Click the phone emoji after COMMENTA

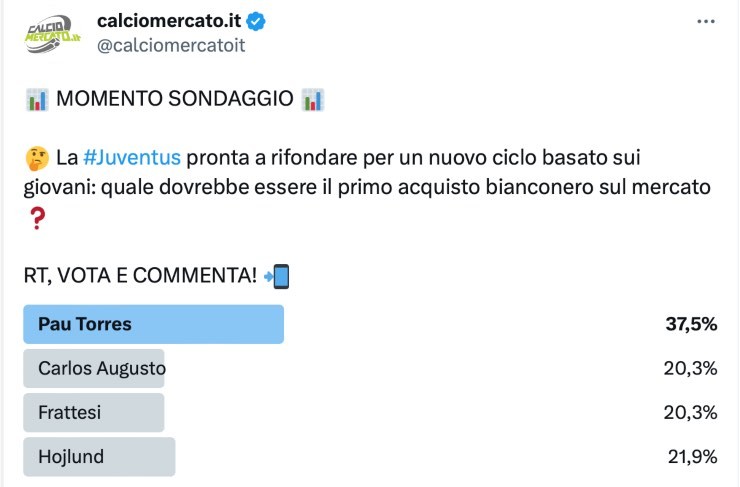276,276
